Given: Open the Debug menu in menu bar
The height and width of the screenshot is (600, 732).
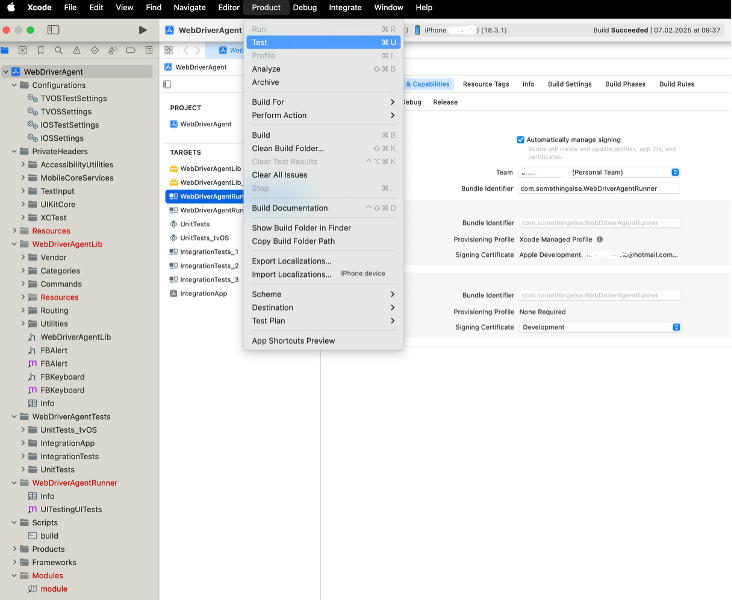Looking at the screenshot, I should pos(305,7).
